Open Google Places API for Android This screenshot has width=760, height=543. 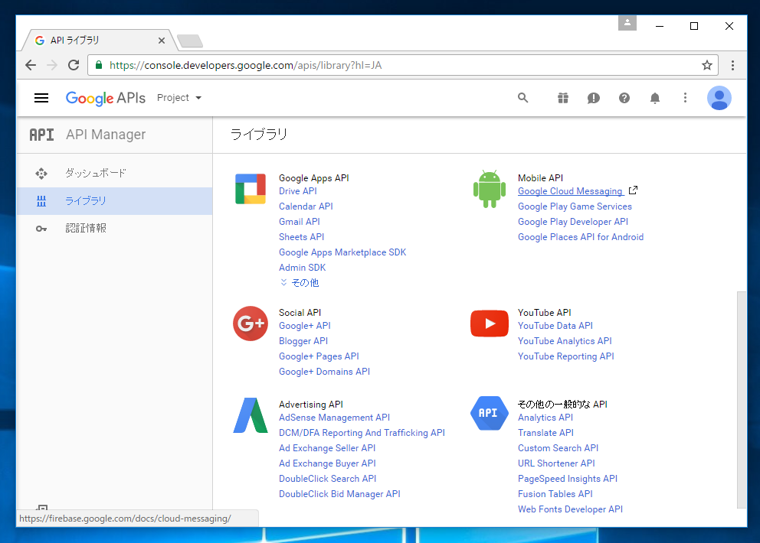pyautogui.click(x=581, y=237)
